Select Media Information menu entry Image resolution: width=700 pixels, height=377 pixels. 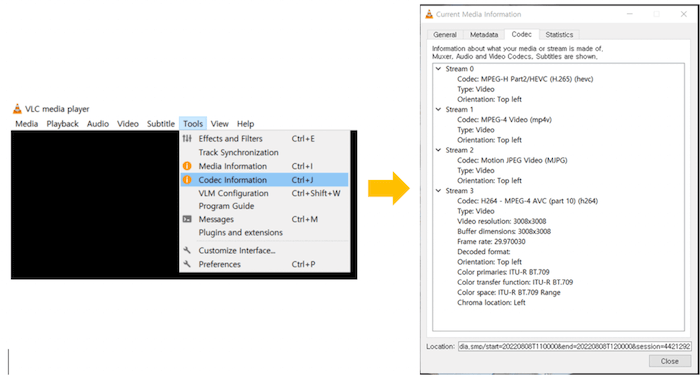(x=264, y=166)
